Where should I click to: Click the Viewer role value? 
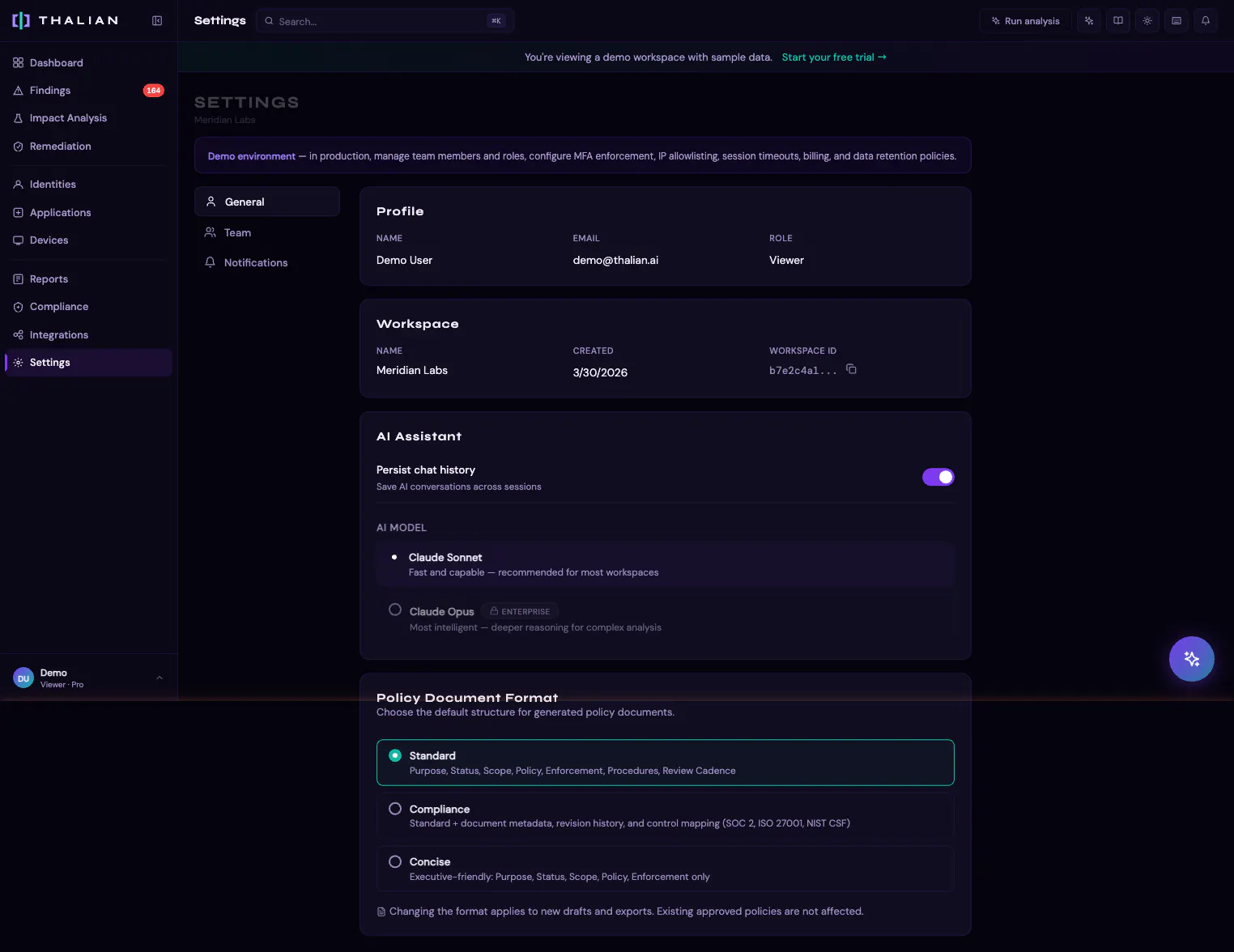786,260
